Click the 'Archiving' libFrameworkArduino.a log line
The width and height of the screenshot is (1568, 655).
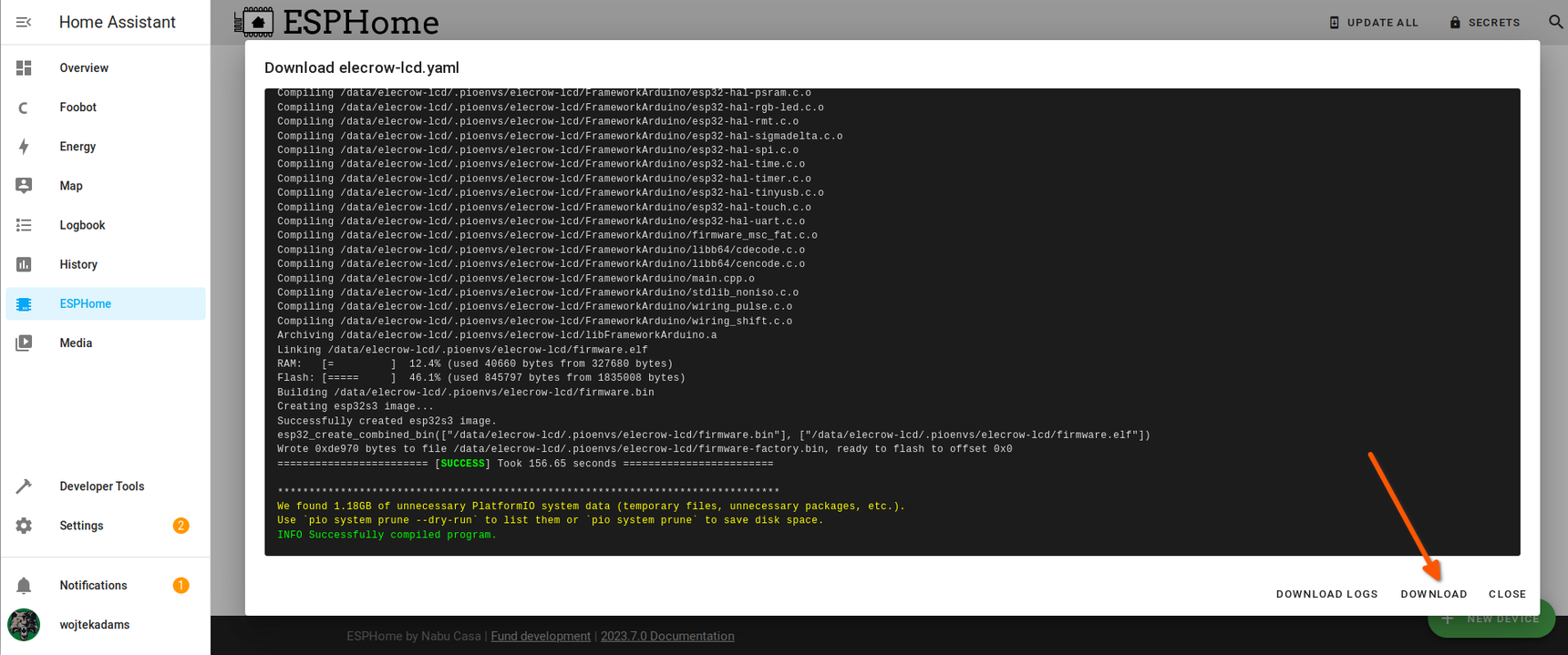pyautogui.click(x=497, y=335)
